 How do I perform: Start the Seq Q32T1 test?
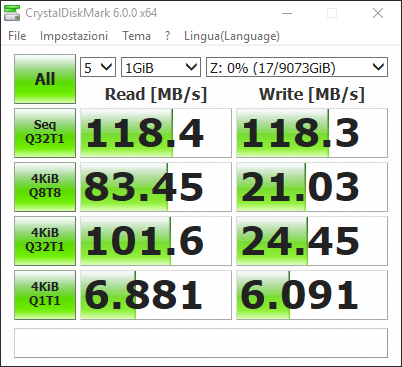point(45,133)
